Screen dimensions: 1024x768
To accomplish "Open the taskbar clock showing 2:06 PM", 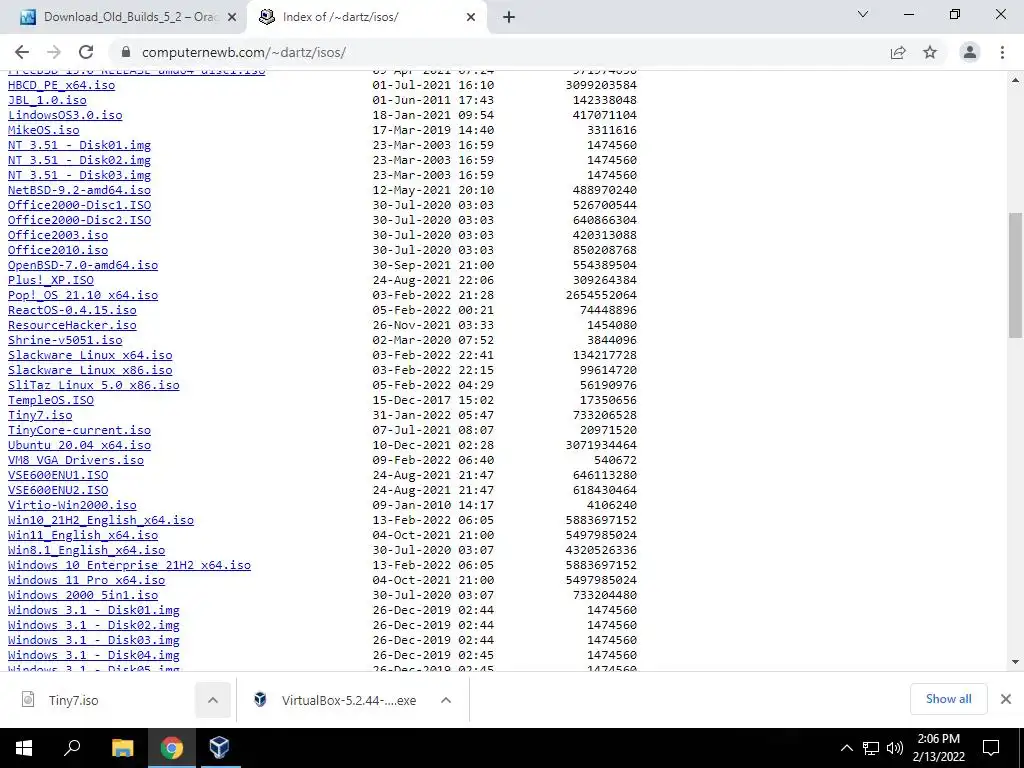I will click(938, 748).
